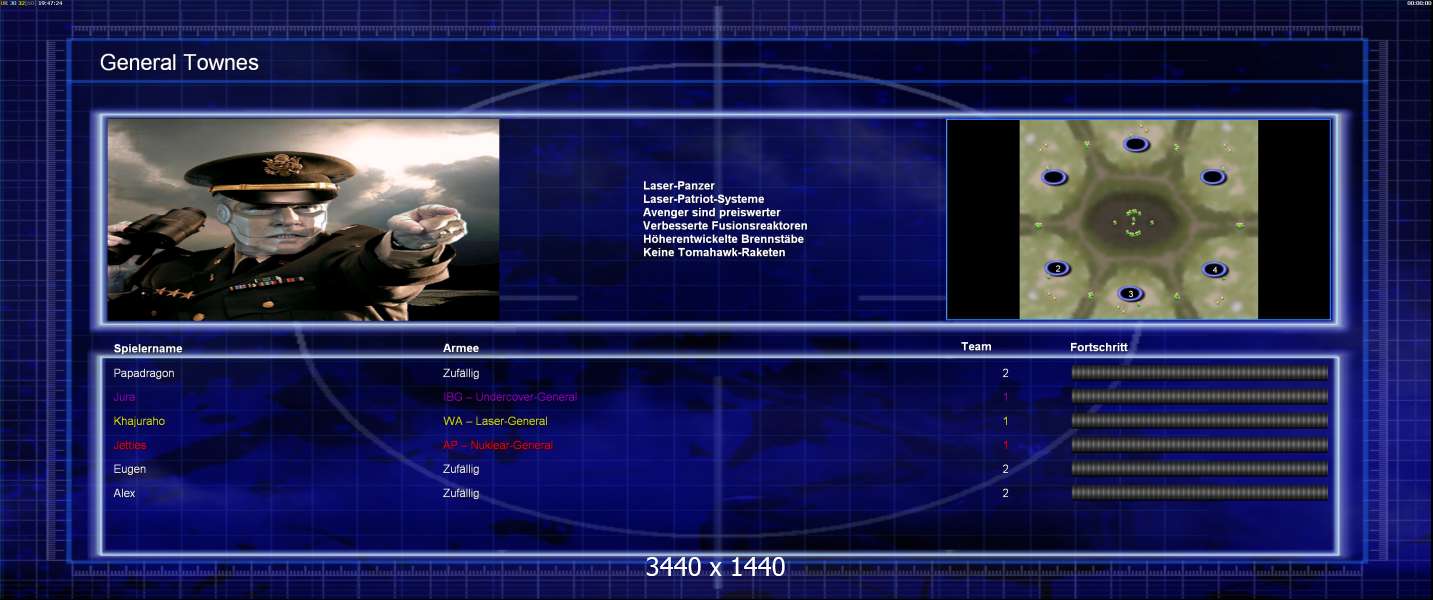Click 'Zufällig' army in Eugen's row

point(461,469)
